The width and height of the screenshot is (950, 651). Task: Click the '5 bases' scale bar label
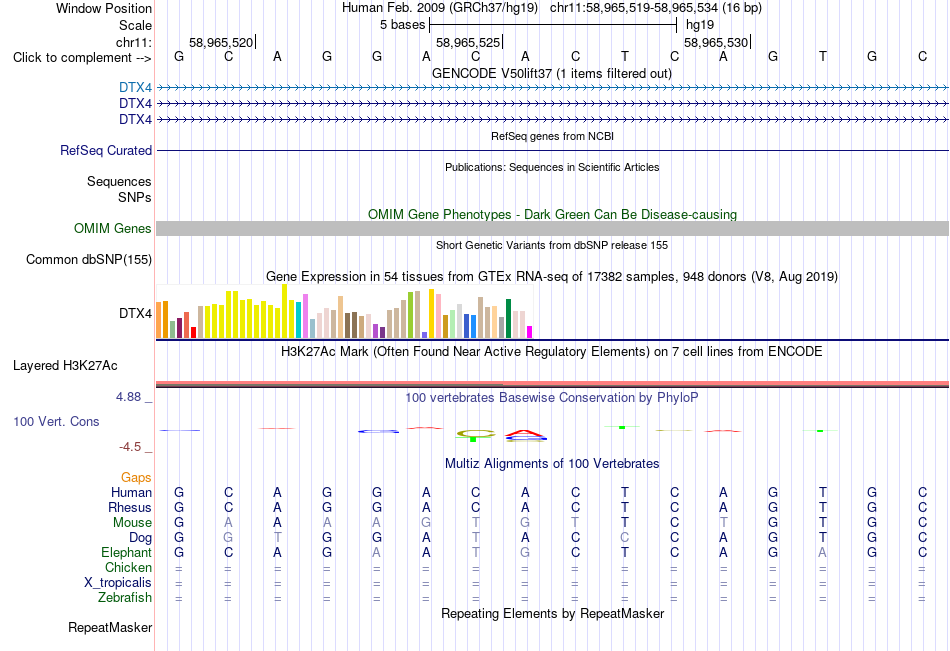402,25
